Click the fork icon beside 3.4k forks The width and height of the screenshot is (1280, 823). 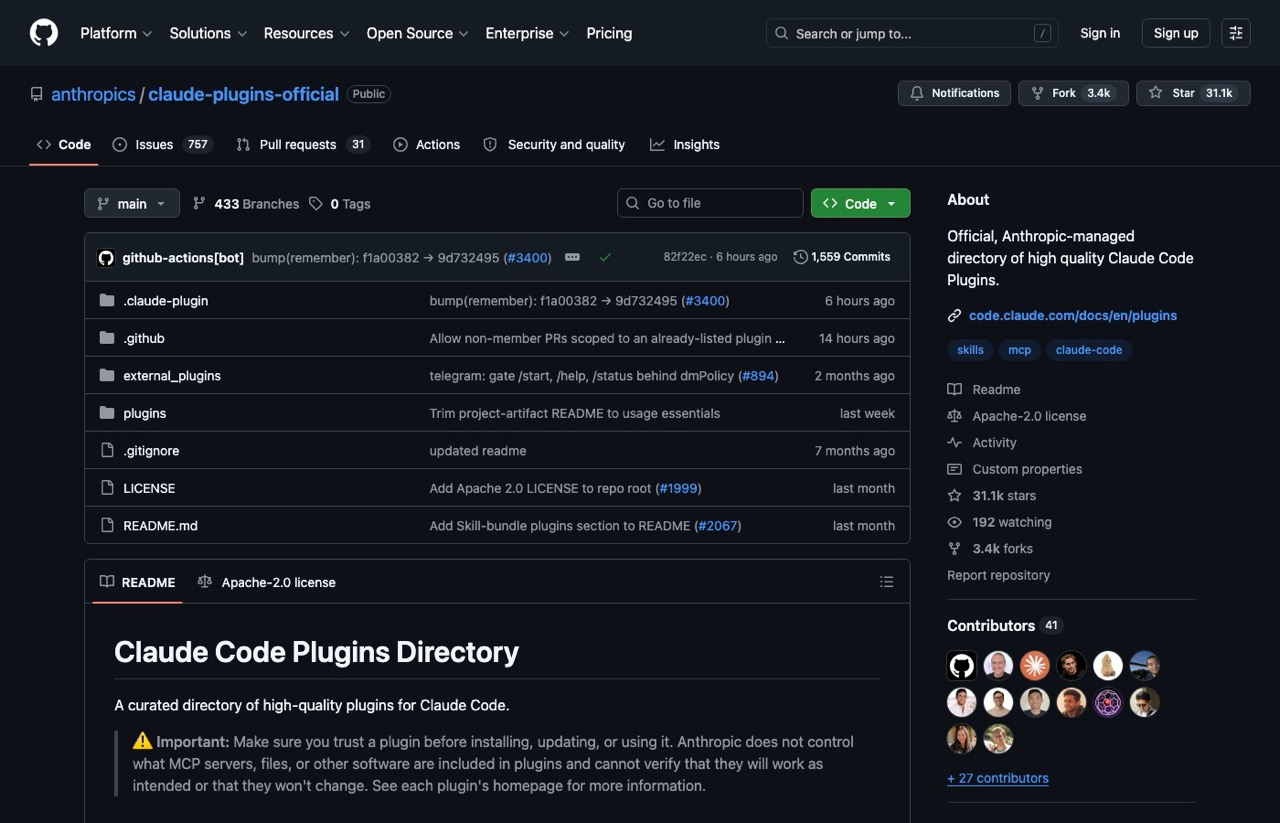coord(954,549)
